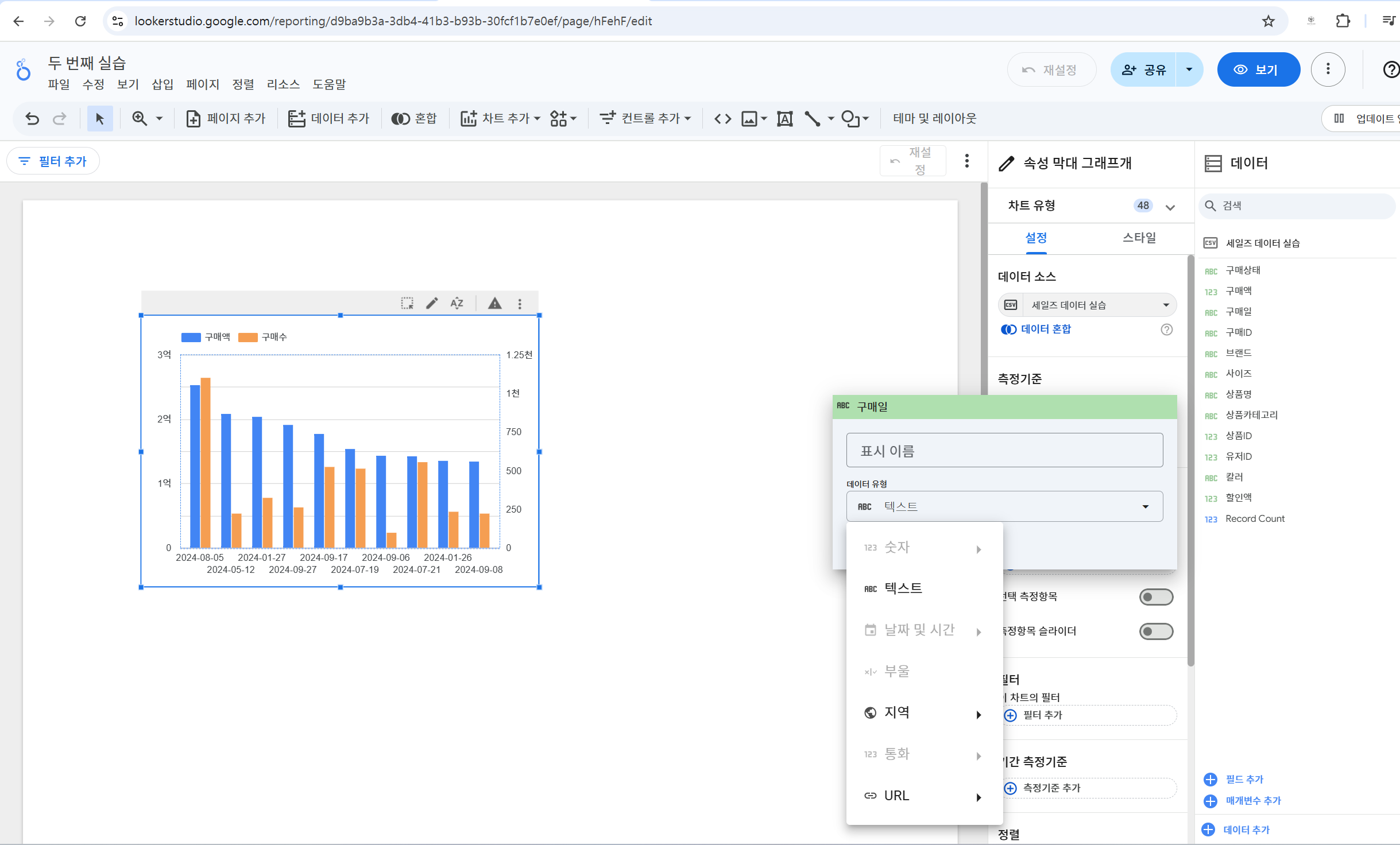Open the 수정 menu

click(93, 84)
